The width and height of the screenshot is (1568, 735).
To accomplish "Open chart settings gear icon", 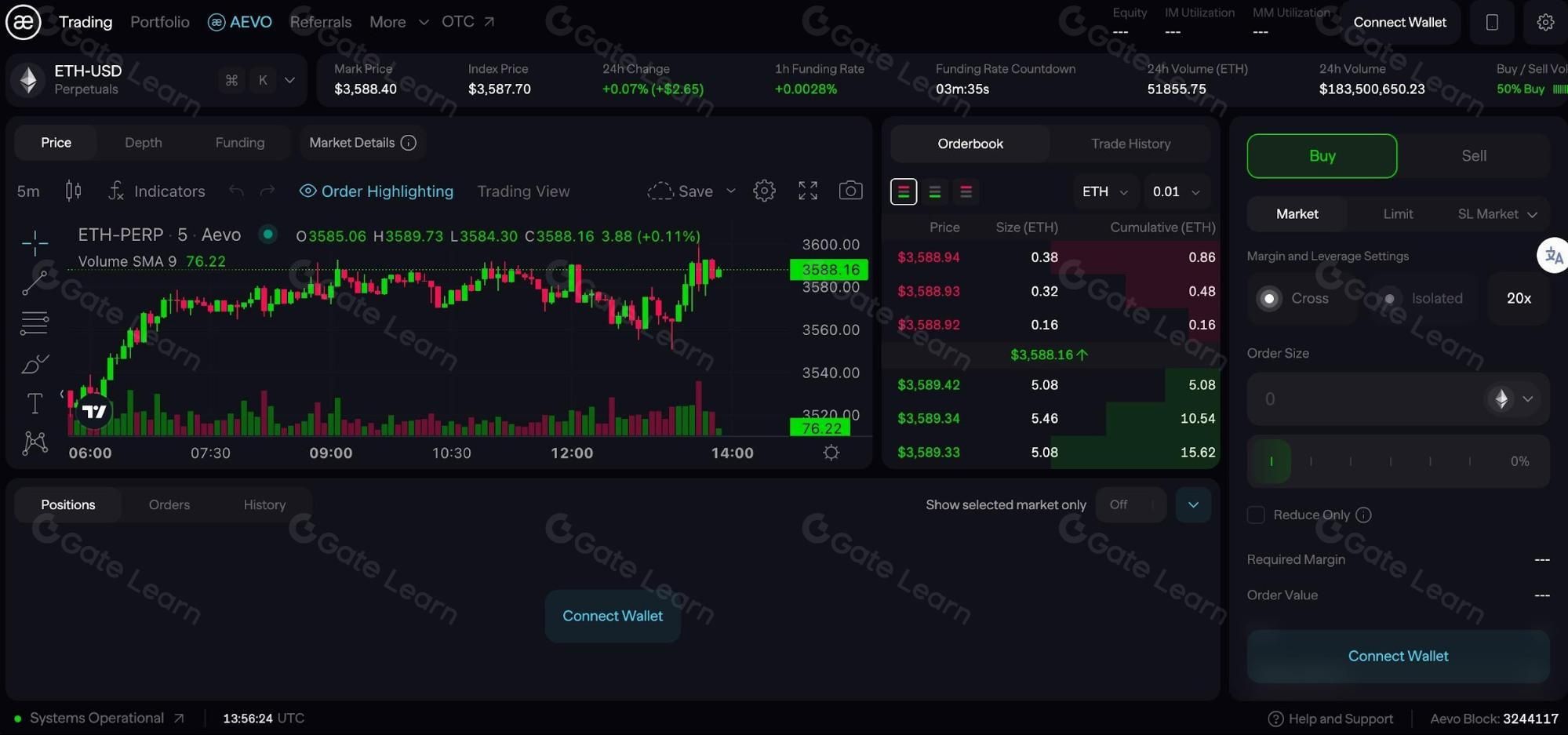I will point(764,191).
